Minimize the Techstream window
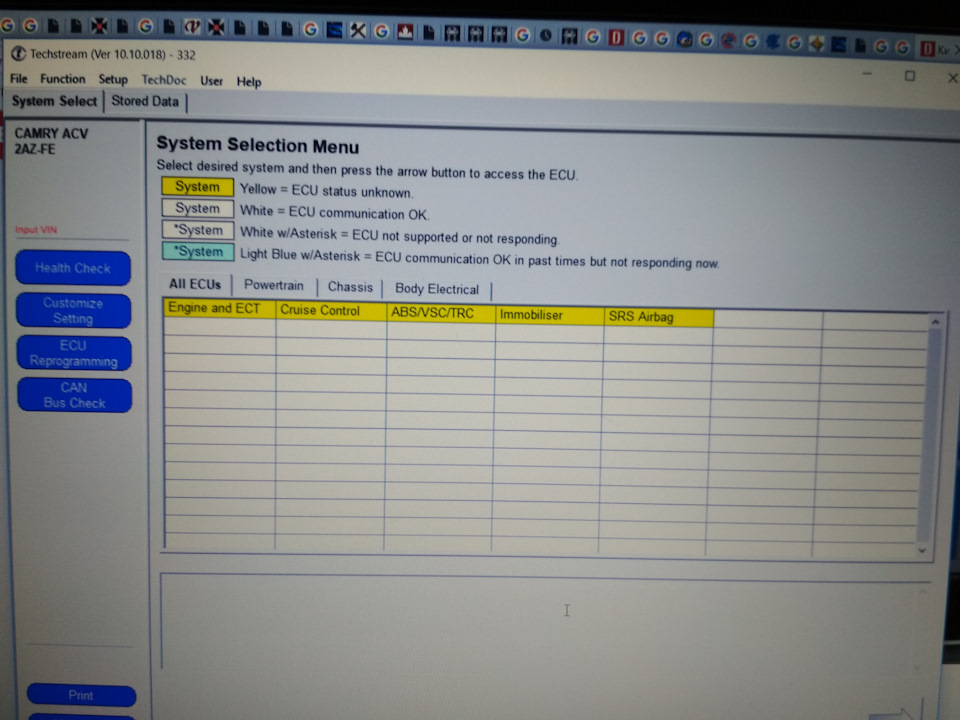Viewport: 960px width, 720px height. tap(867, 74)
